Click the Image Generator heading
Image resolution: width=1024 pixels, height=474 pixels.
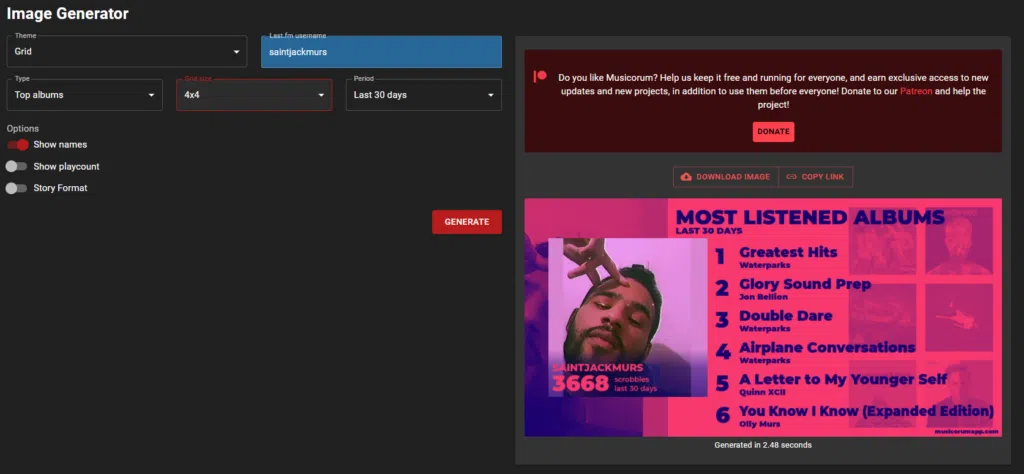67,13
